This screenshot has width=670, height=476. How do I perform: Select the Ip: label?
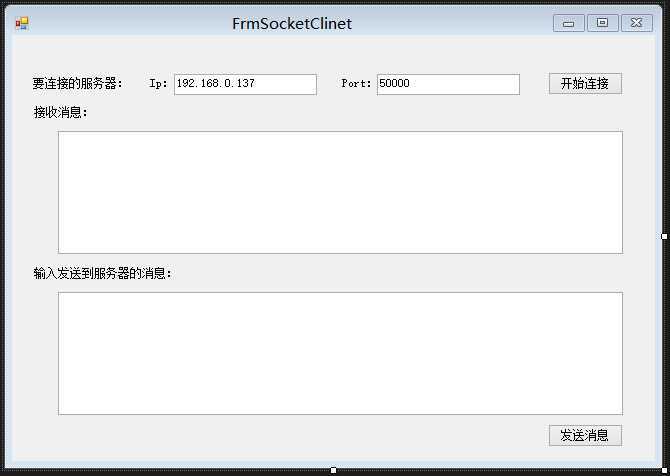159,84
